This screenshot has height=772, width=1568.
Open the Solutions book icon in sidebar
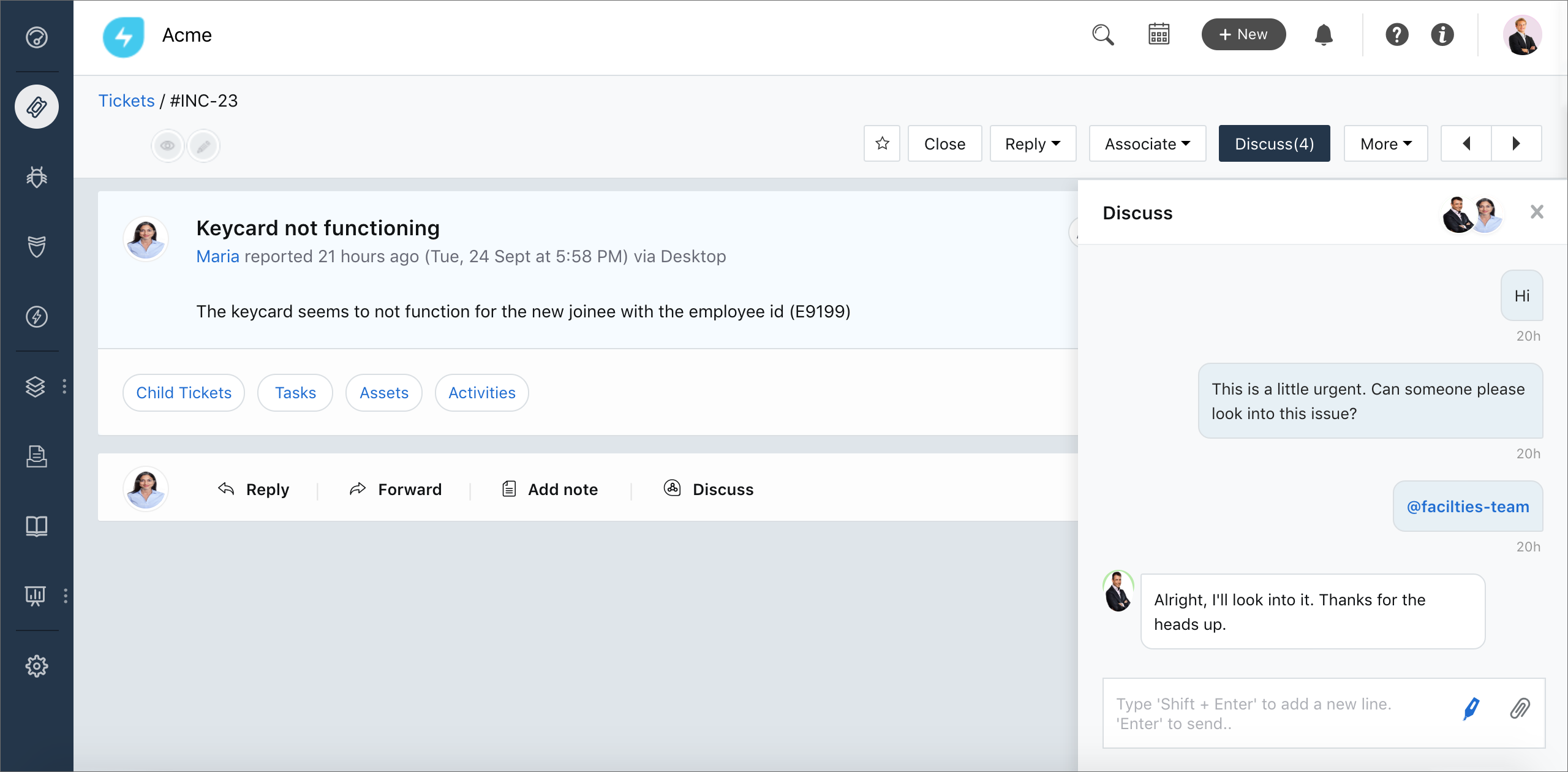coord(37,526)
